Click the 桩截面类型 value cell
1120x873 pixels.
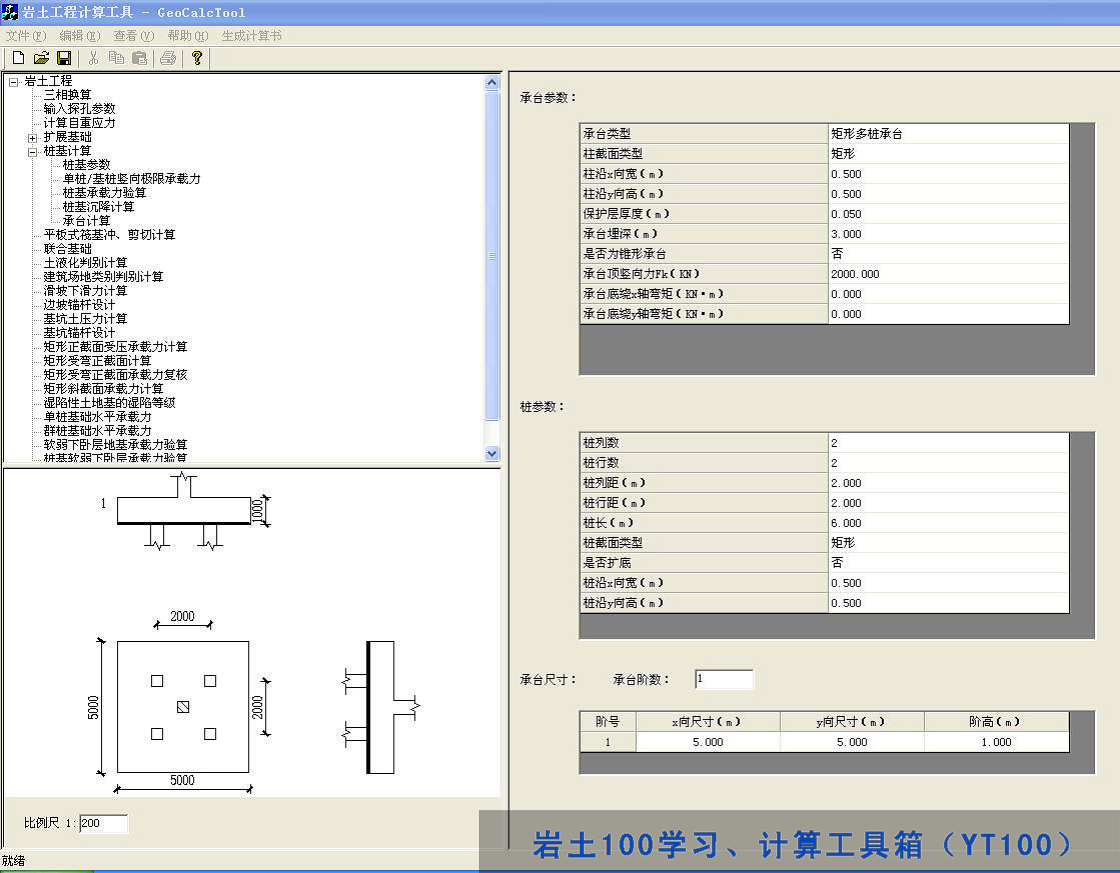[949, 543]
